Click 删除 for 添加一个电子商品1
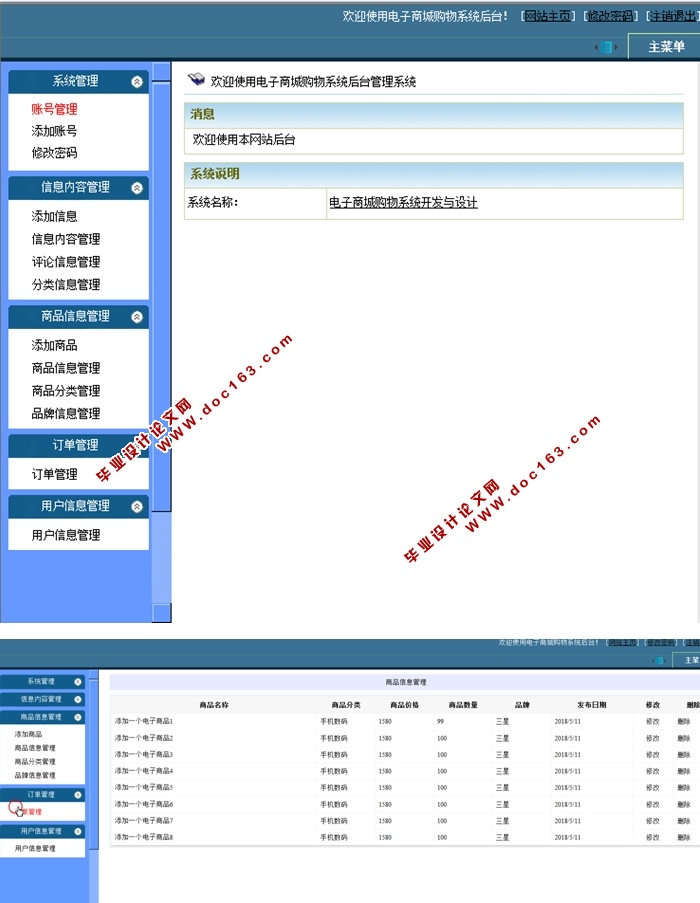This screenshot has width=700, height=903. [x=683, y=721]
